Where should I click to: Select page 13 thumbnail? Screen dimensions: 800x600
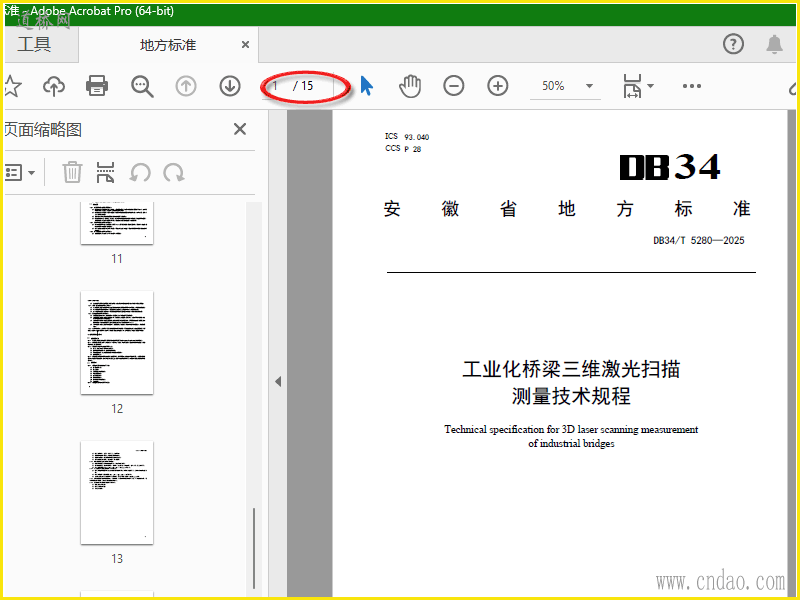coord(117,492)
